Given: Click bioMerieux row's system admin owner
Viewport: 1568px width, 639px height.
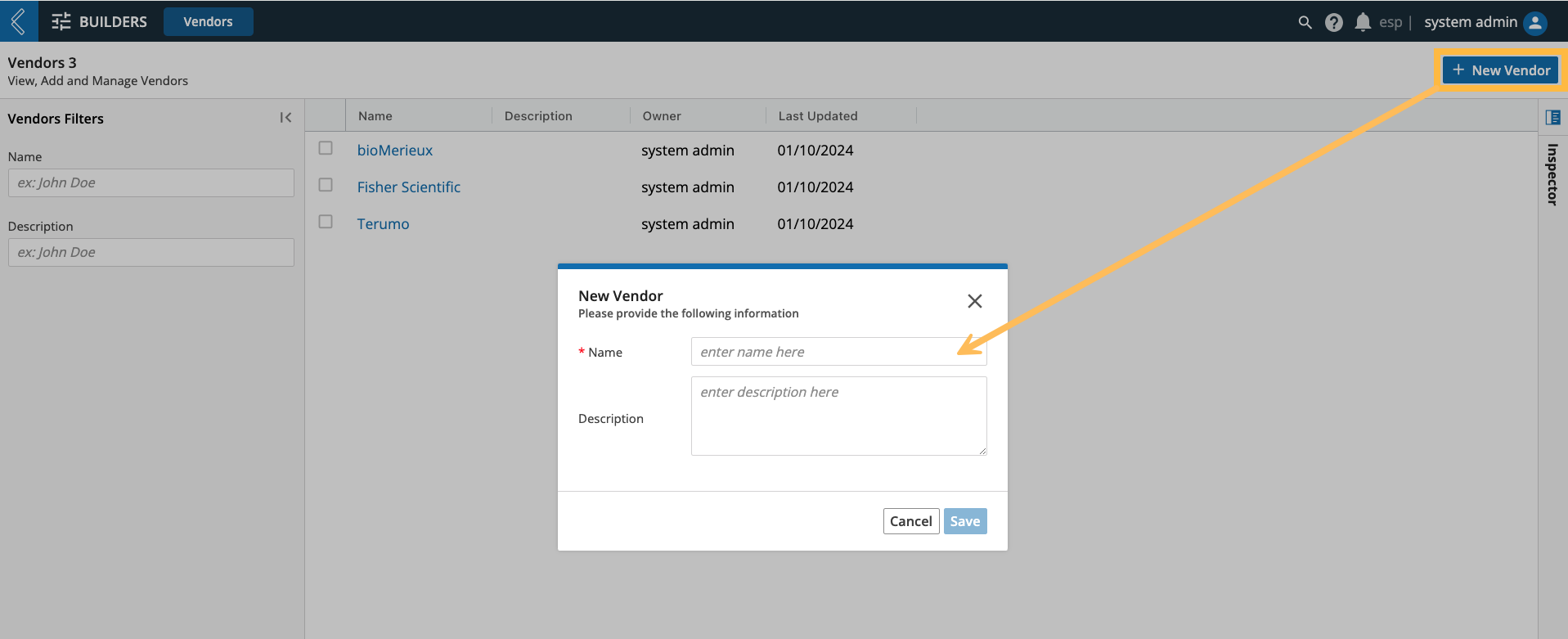Looking at the screenshot, I should coord(688,151).
